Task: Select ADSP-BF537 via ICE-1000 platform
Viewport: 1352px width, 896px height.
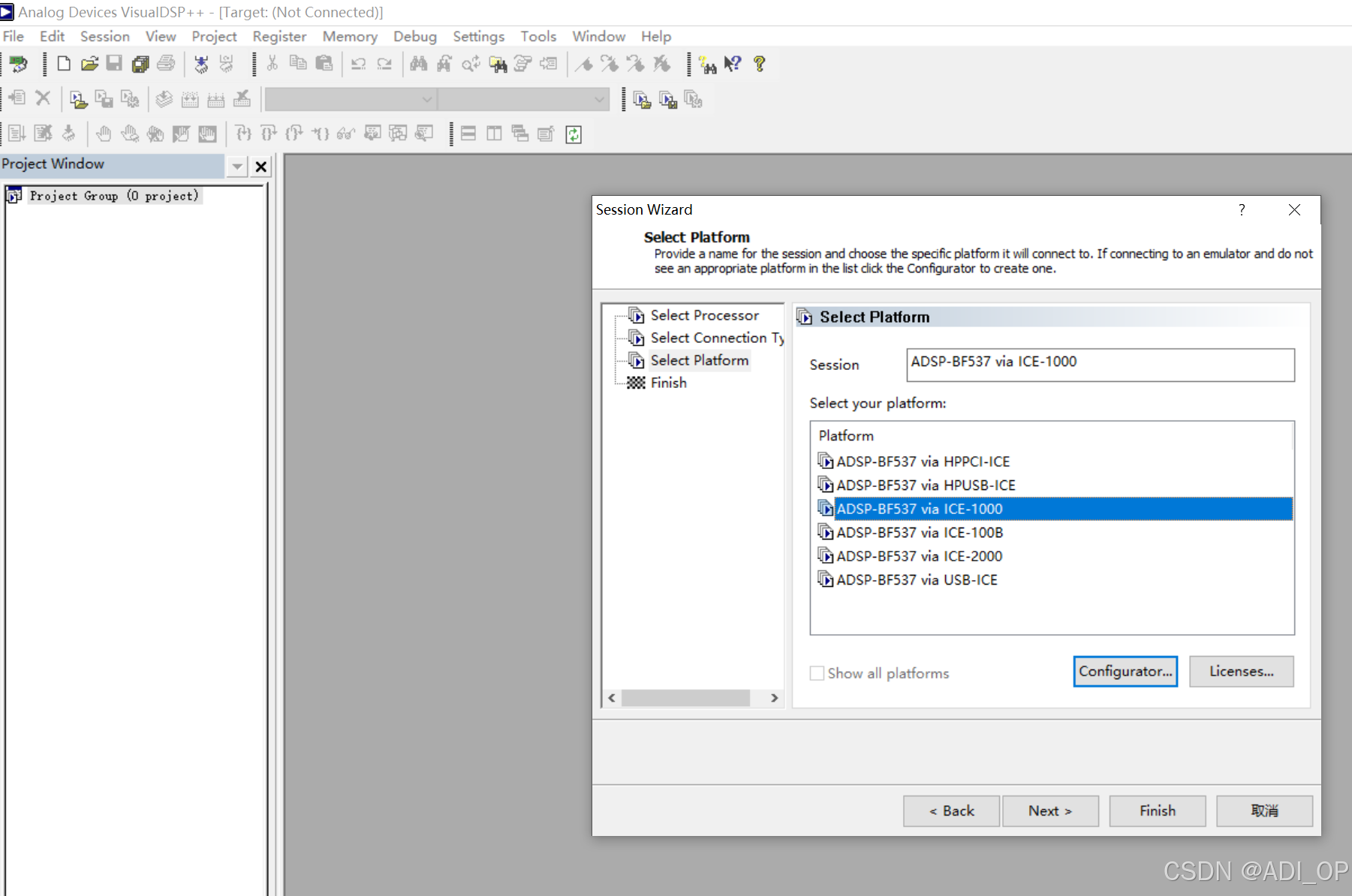Action: click(1054, 509)
